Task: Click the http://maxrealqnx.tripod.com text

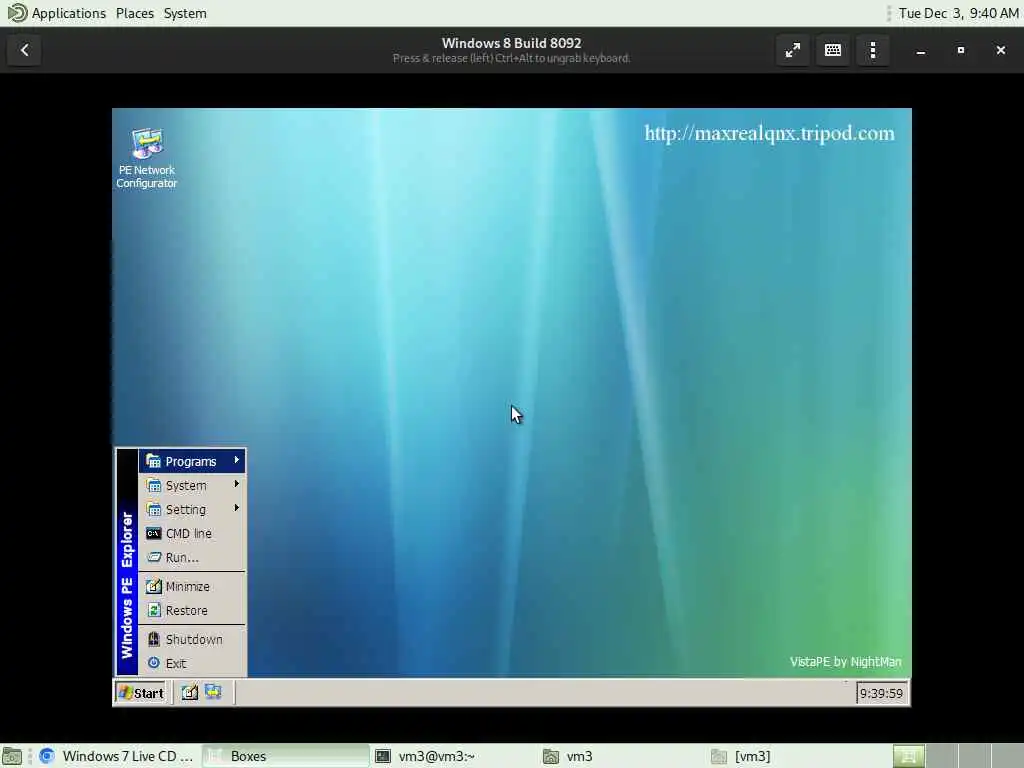Action: pos(769,133)
